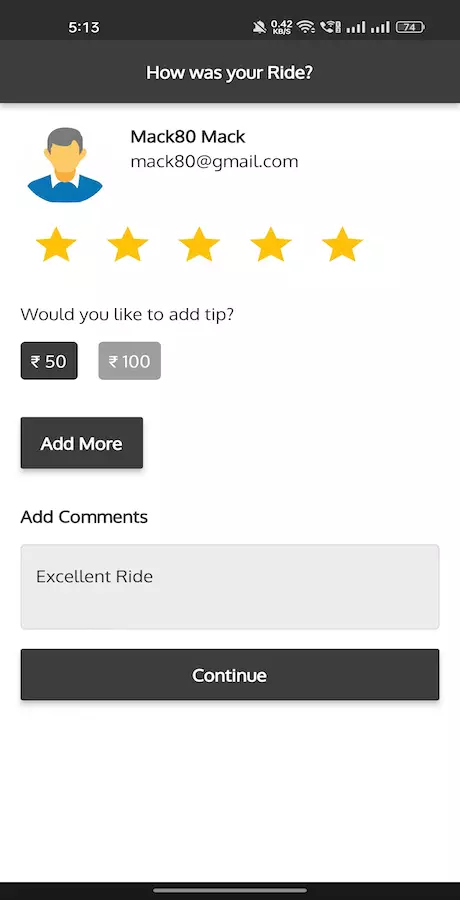
Task: Tap the first cellular signal bars icon
Action: point(356,26)
